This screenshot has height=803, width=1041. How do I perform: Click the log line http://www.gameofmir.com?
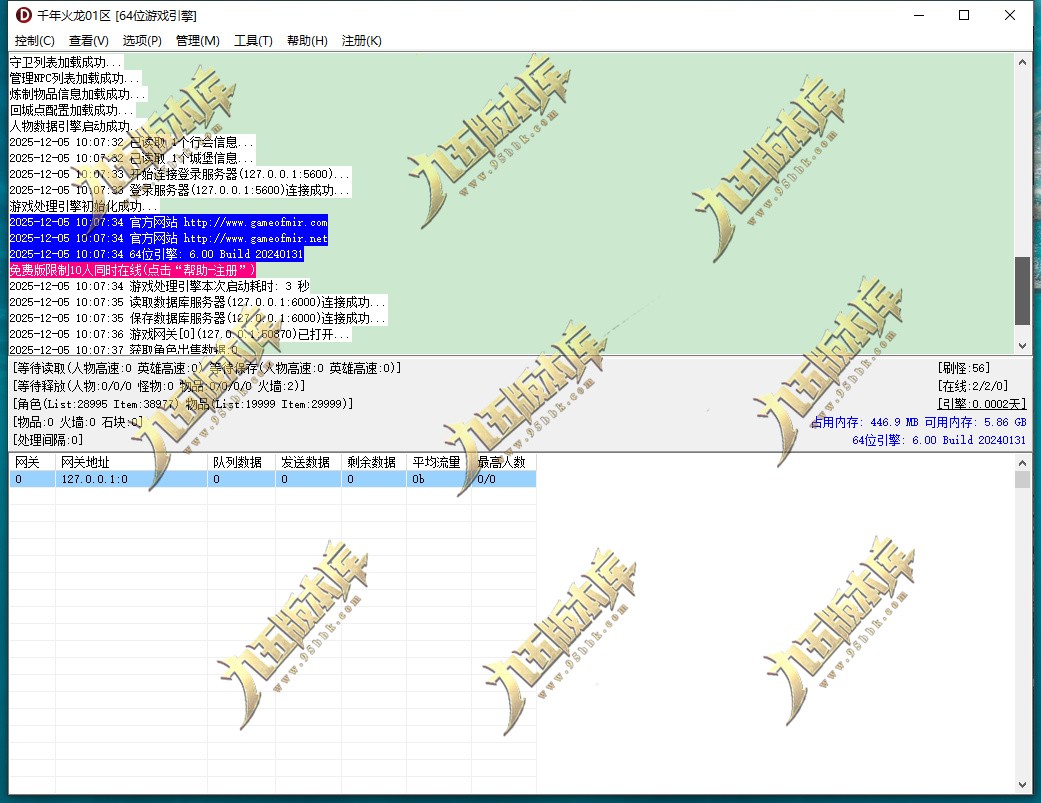[x=169, y=222]
